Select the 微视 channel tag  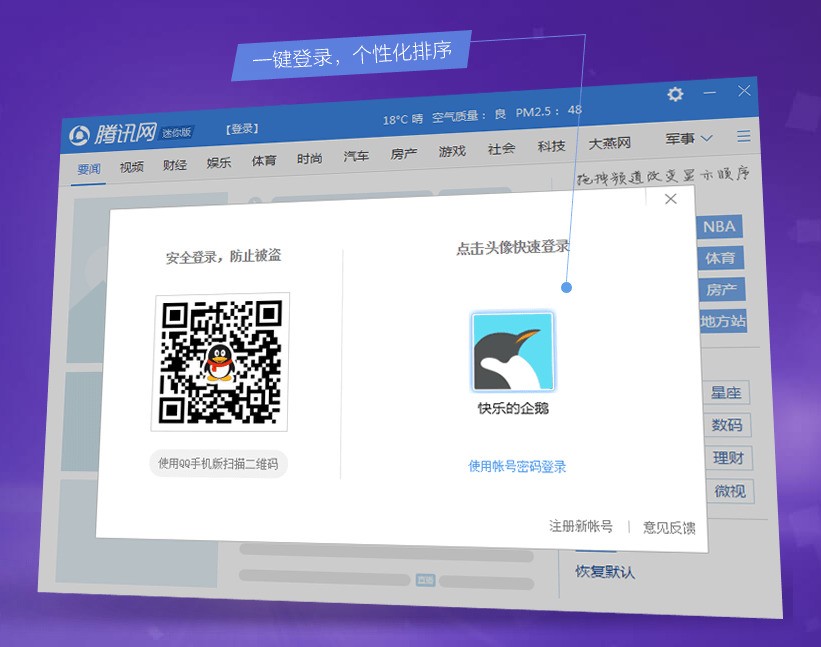730,491
